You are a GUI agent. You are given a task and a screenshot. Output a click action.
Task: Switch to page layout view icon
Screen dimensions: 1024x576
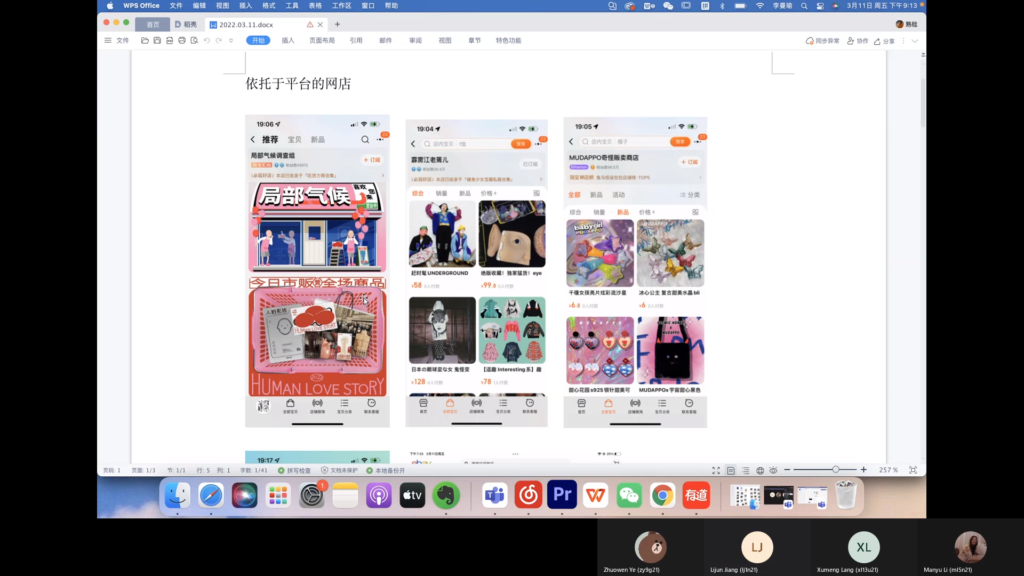coord(731,470)
